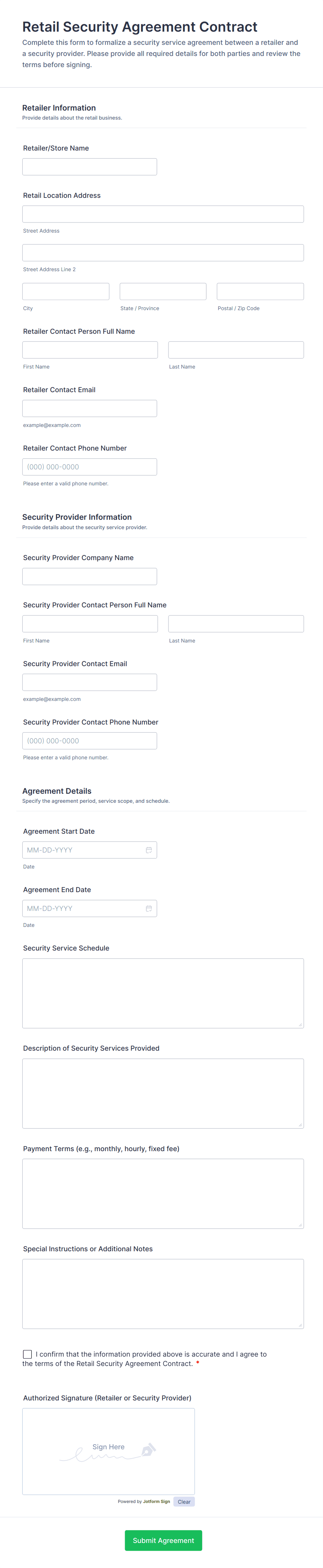
Task: Select the Street Address Line 2 field
Action: pyautogui.click(x=163, y=253)
